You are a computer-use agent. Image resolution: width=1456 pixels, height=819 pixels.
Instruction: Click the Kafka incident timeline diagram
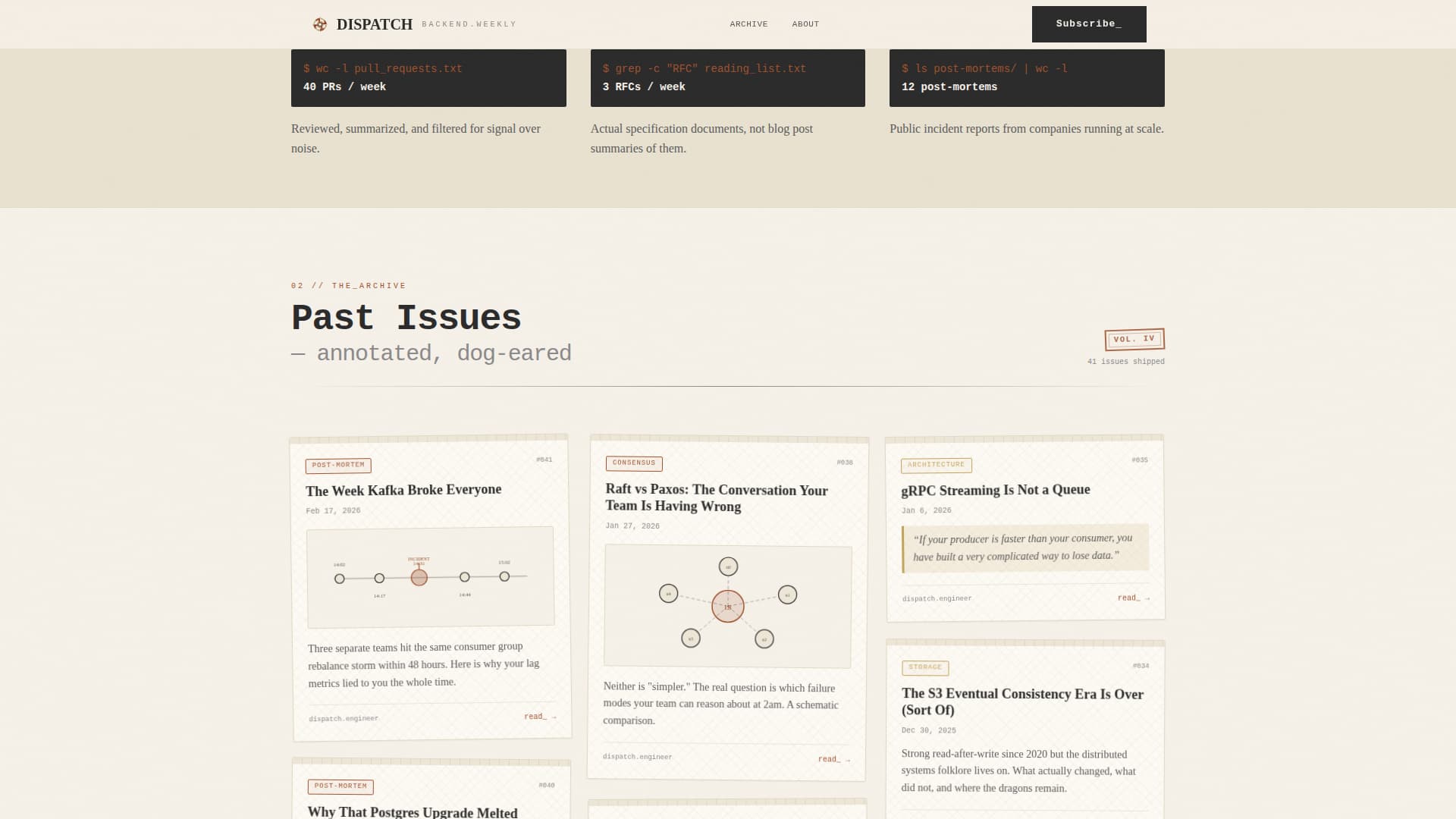pyautogui.click(x=431, y=577)
